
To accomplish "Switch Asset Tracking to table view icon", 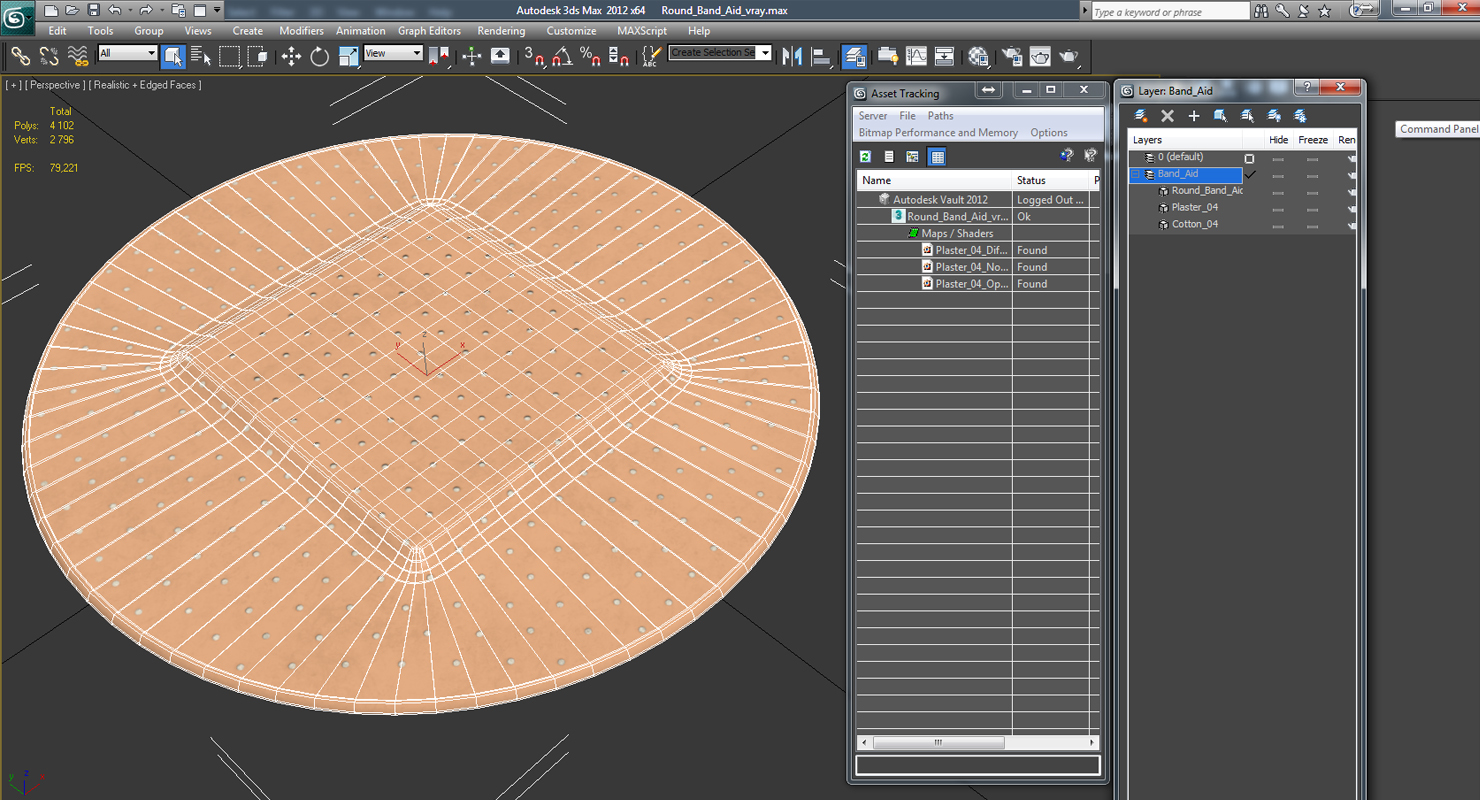I will click(937, 156).
